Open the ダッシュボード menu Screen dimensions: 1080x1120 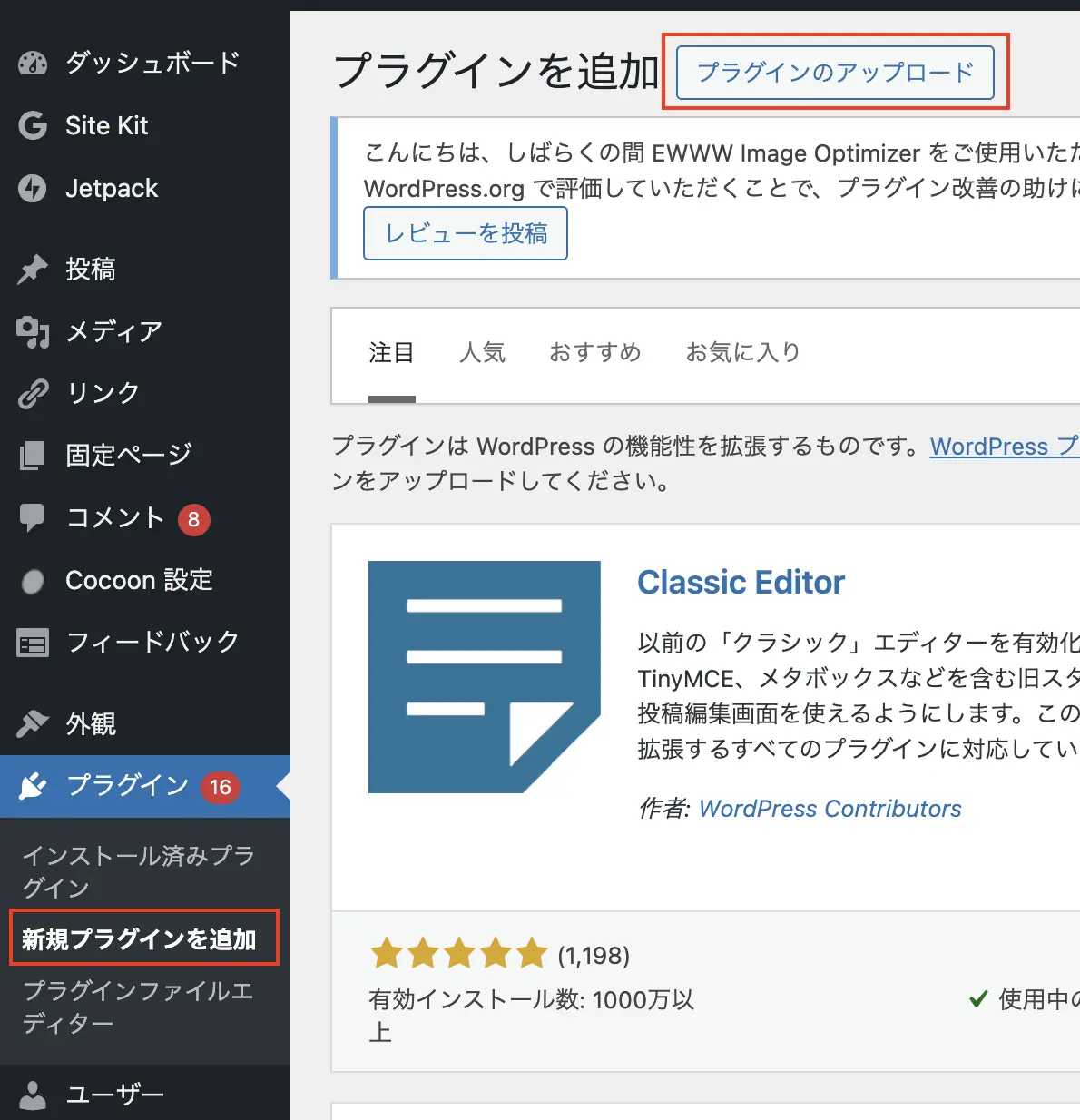145,63
